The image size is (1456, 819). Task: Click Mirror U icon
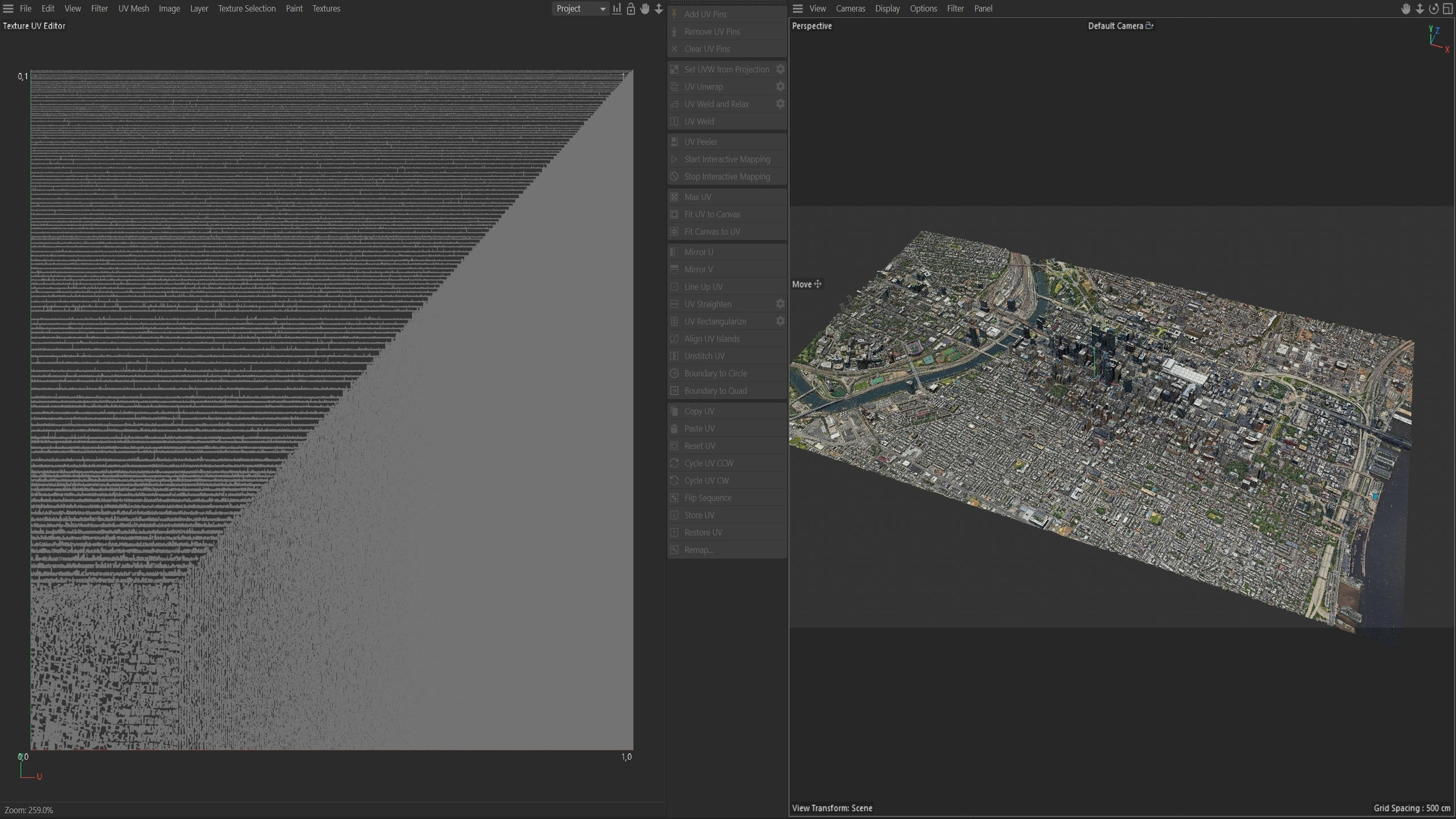[x=675, y=252]
